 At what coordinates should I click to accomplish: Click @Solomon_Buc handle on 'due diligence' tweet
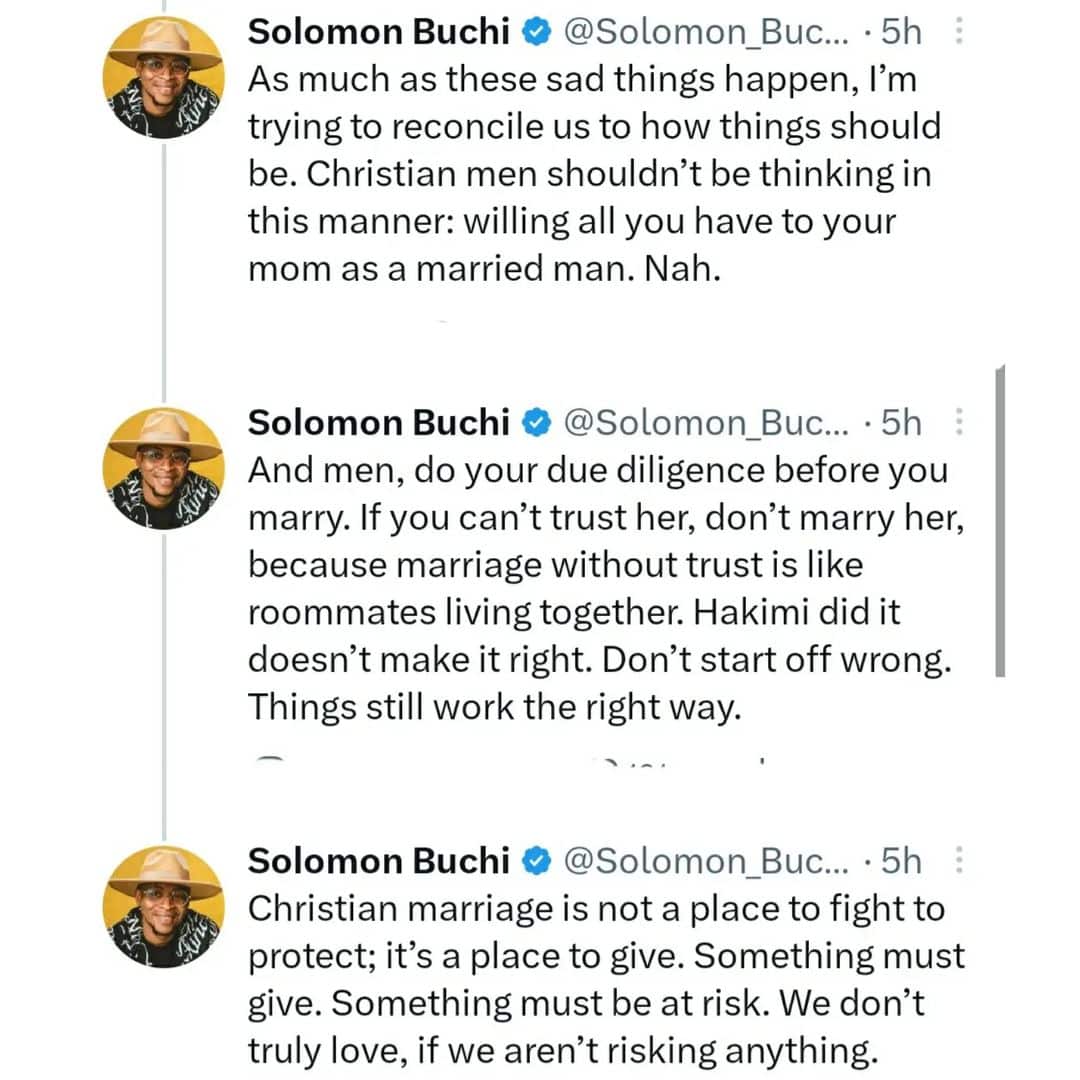coord(705,423)
